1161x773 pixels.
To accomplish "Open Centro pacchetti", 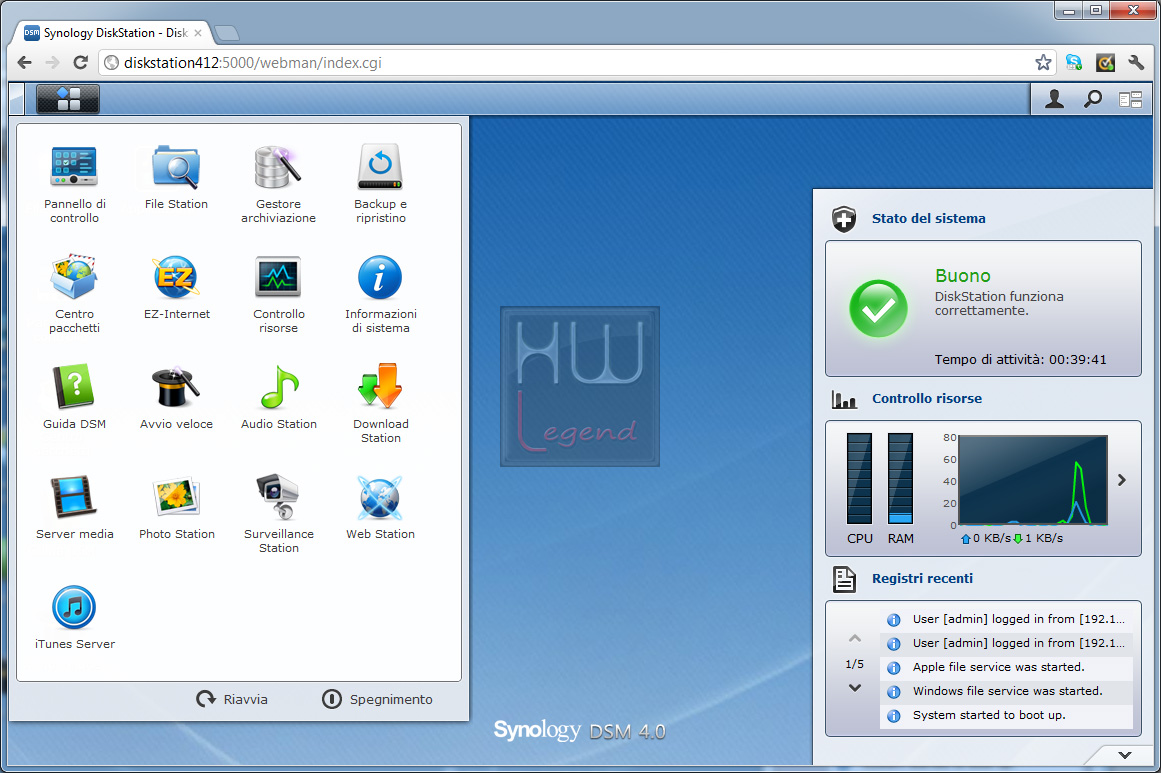I will [74, 293].
